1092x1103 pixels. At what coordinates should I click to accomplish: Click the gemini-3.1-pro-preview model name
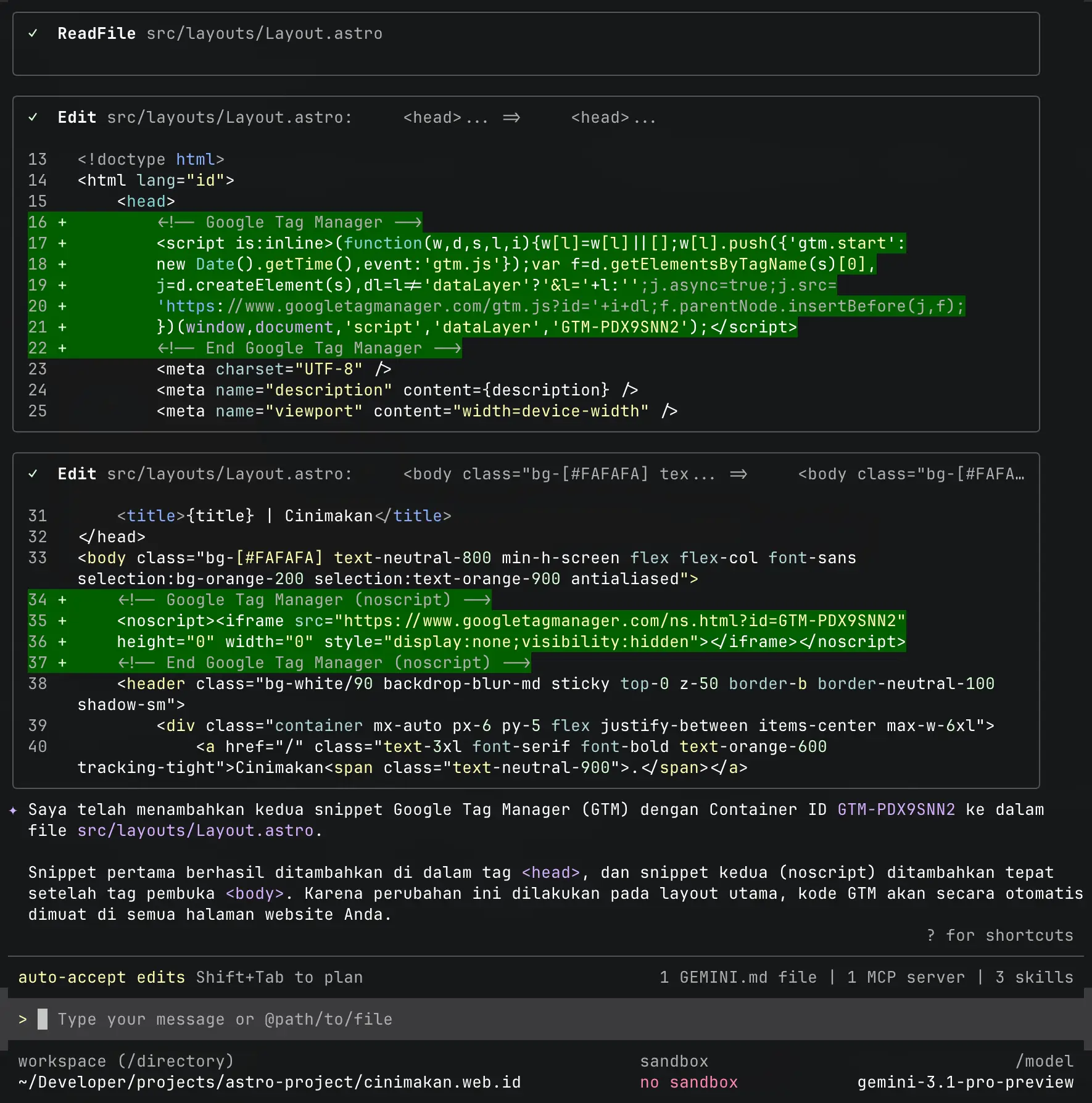[965, 1082]
